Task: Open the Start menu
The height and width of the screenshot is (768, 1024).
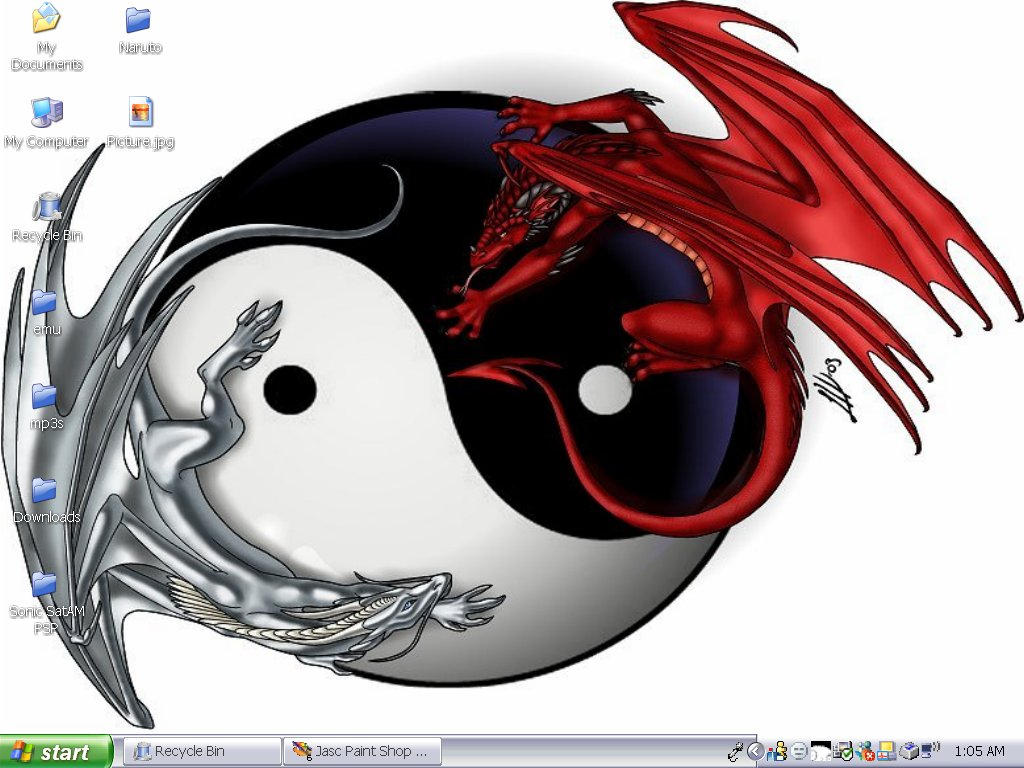Action: [x=55, y=752]
